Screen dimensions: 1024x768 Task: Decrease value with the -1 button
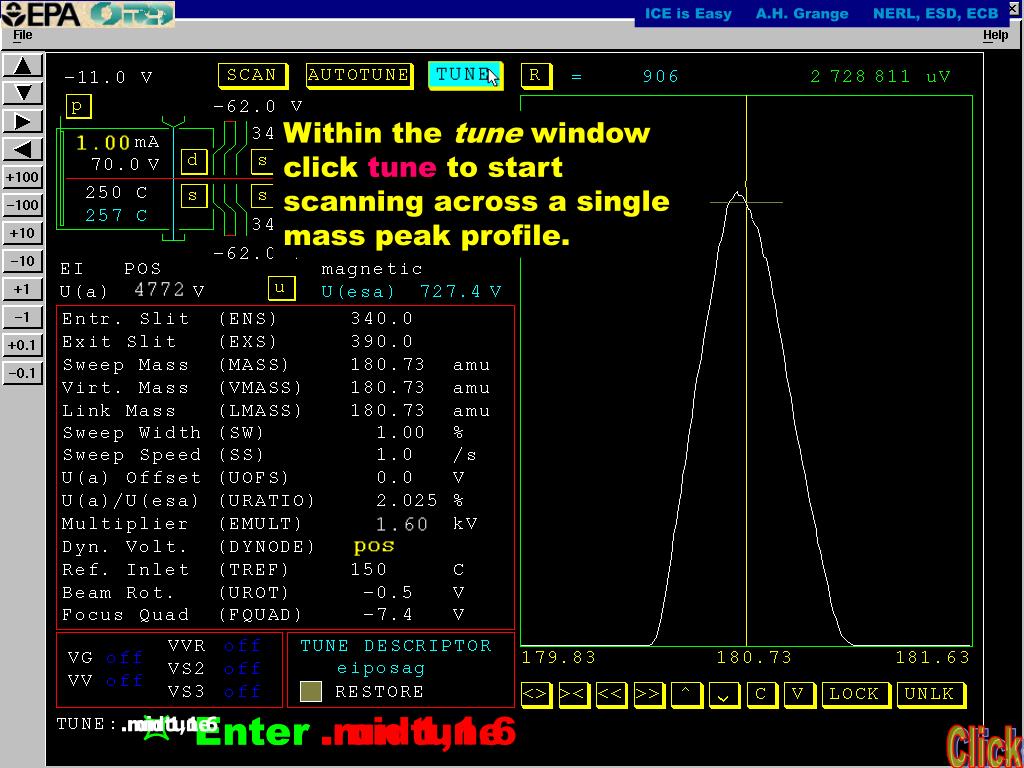pyautogui.click(x=23, y=318)
